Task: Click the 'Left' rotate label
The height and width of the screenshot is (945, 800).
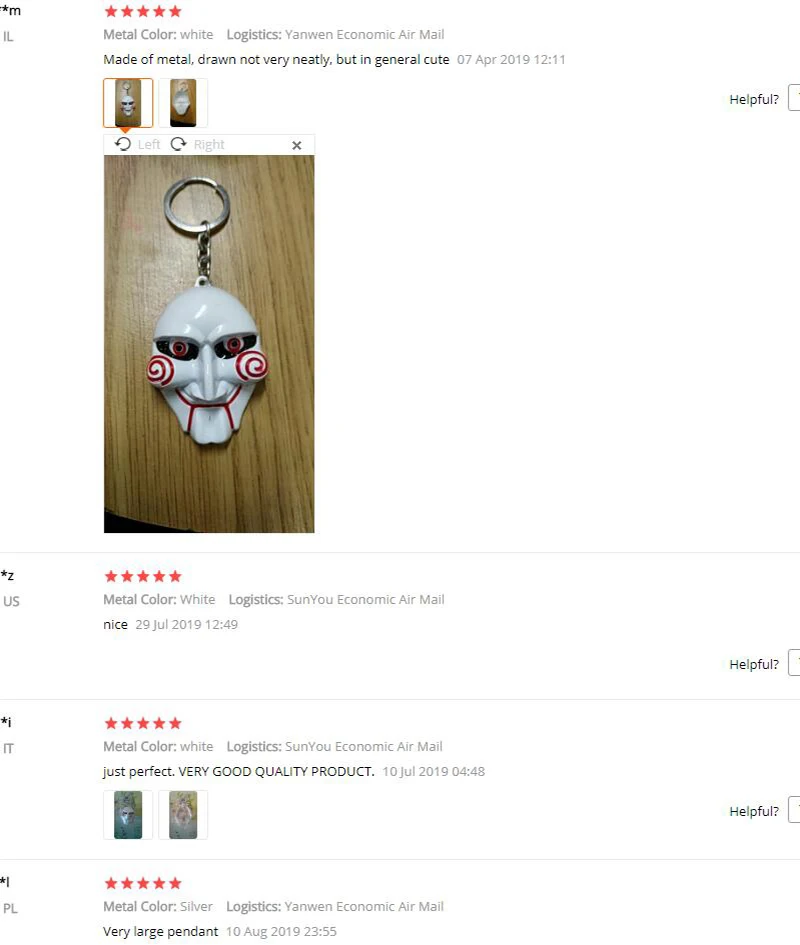Action: 149,145
